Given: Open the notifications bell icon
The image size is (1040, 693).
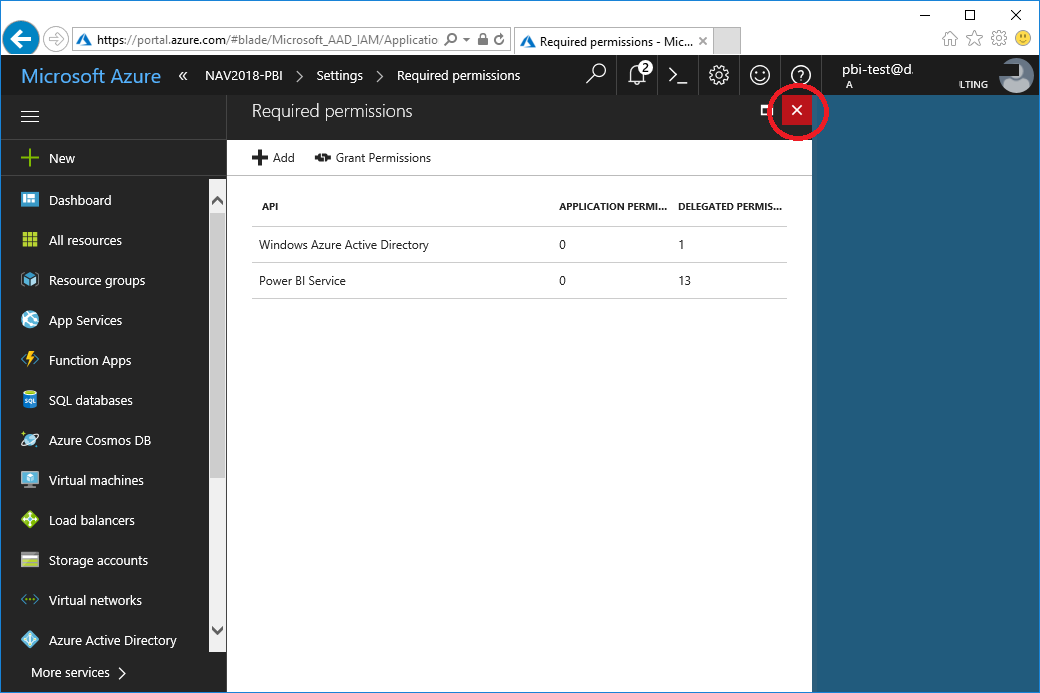Looking at the screenshot, I should pos(637,75).
